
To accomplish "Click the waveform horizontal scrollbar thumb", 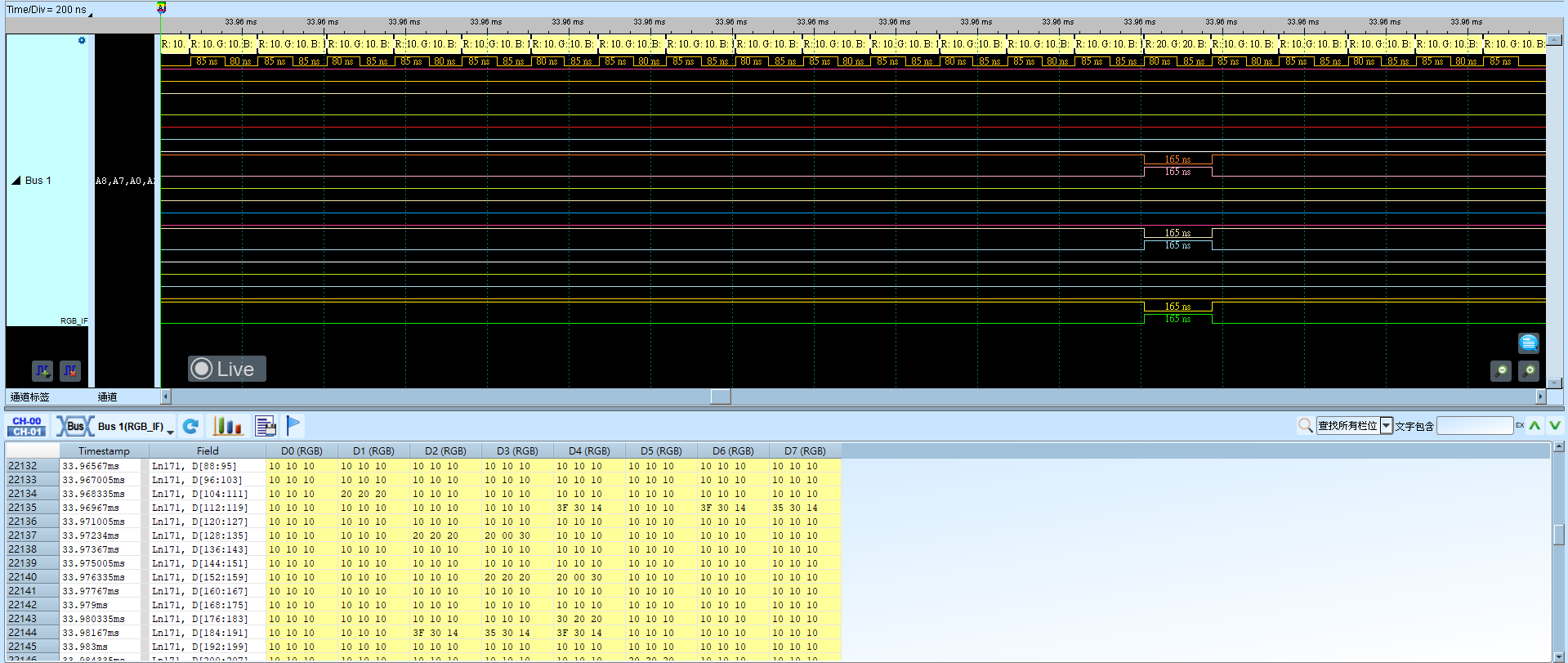I will pyautogui.click(x=721, y=396).
